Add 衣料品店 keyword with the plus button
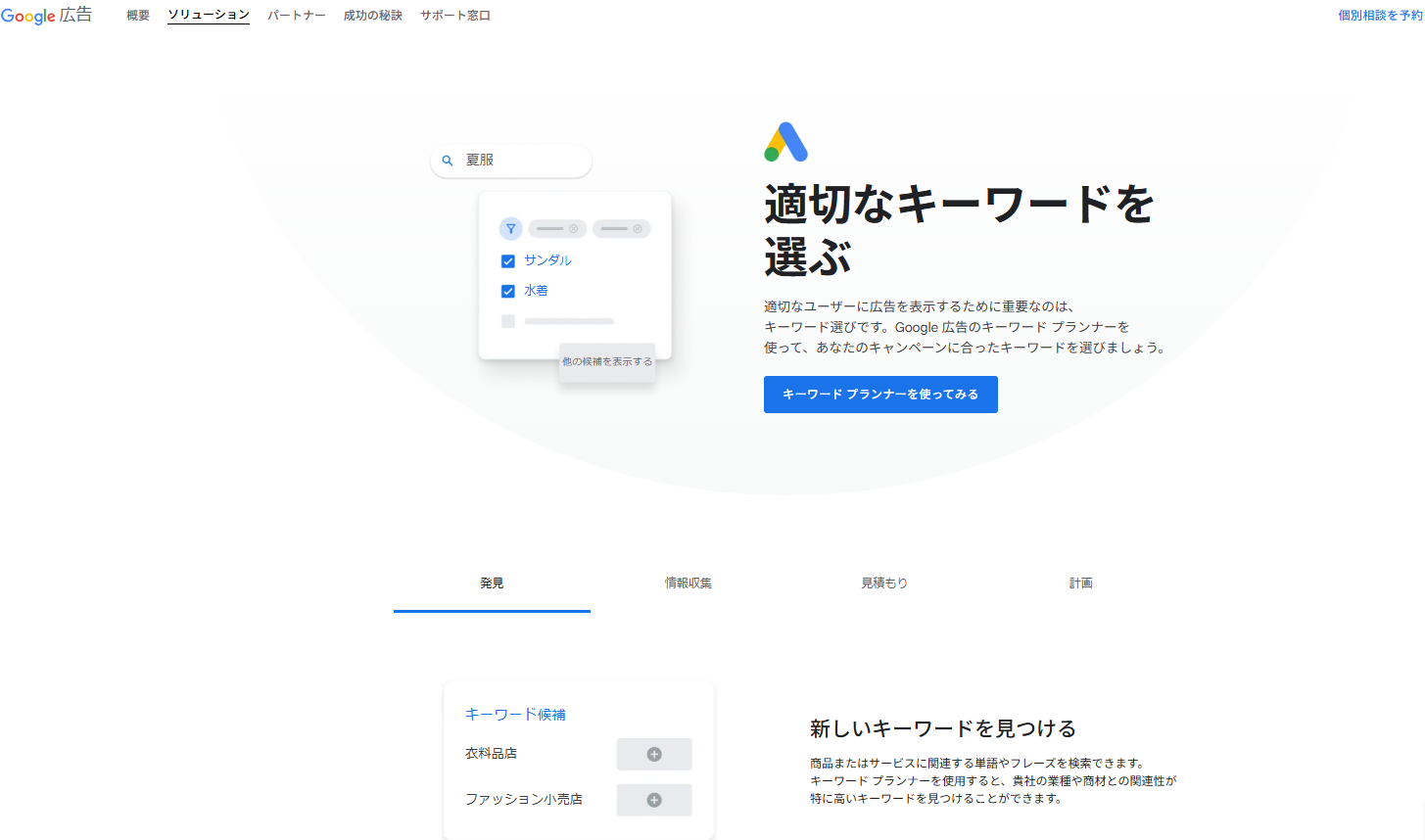The width and height of the screenshot is (1425, 840). 654,754
